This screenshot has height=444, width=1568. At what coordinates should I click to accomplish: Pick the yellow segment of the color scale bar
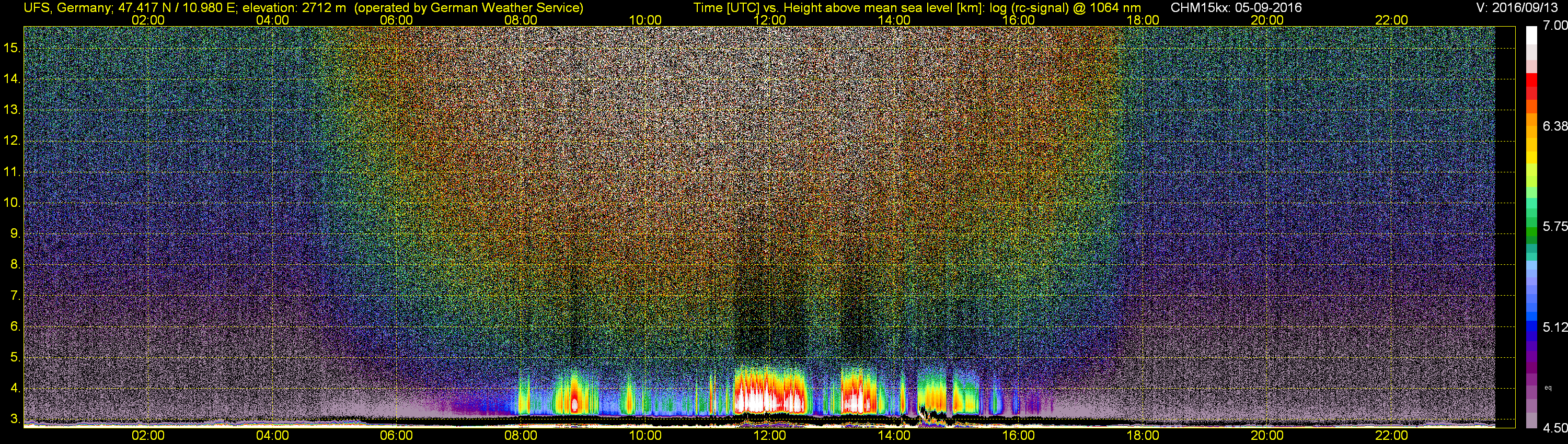(1531, 157)
